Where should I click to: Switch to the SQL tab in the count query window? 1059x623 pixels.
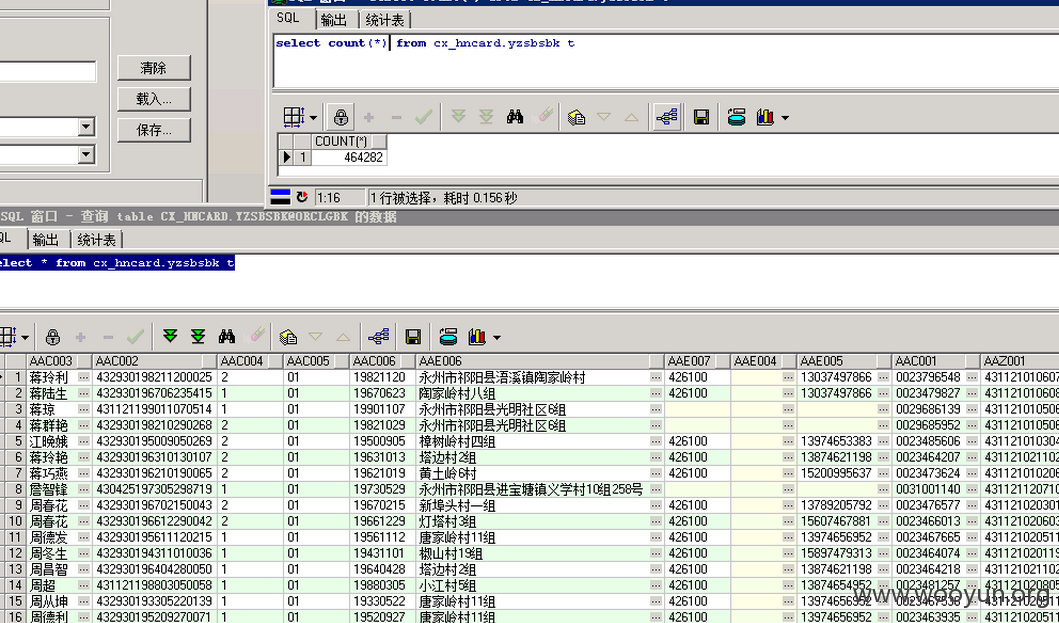pyautogui.click(x=288, y=18)
